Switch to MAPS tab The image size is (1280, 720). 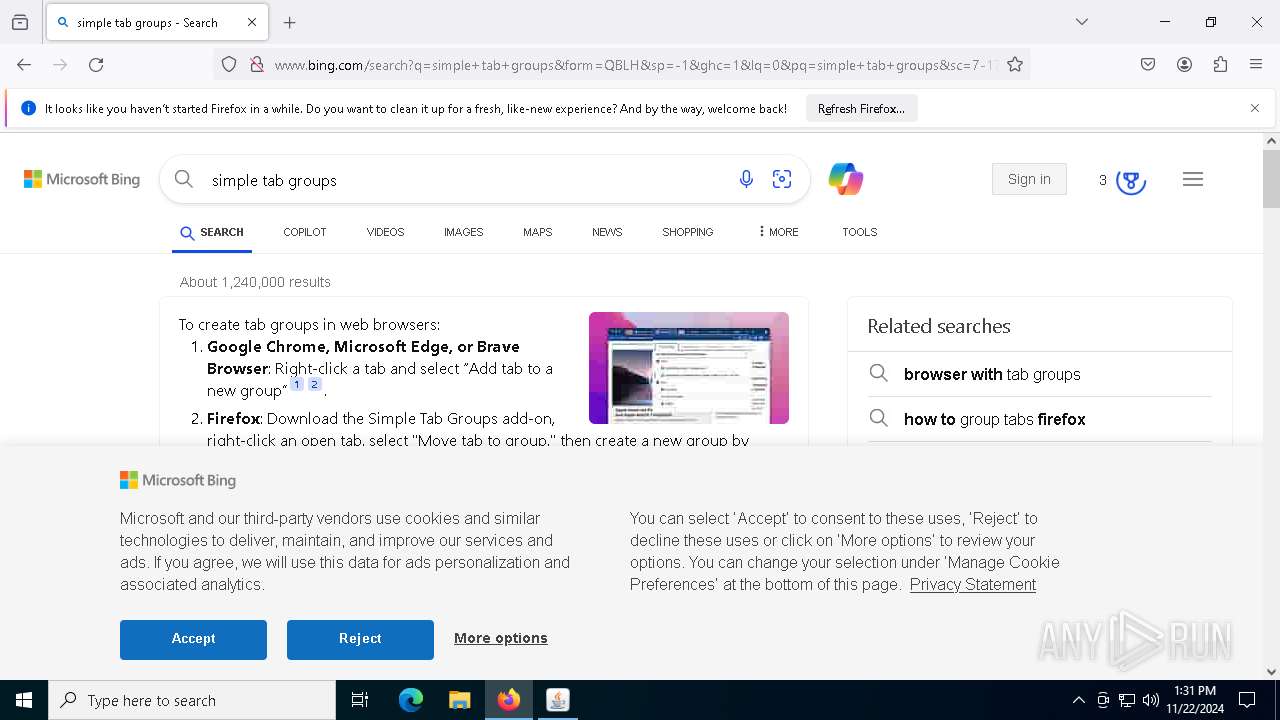coord(537,232)
